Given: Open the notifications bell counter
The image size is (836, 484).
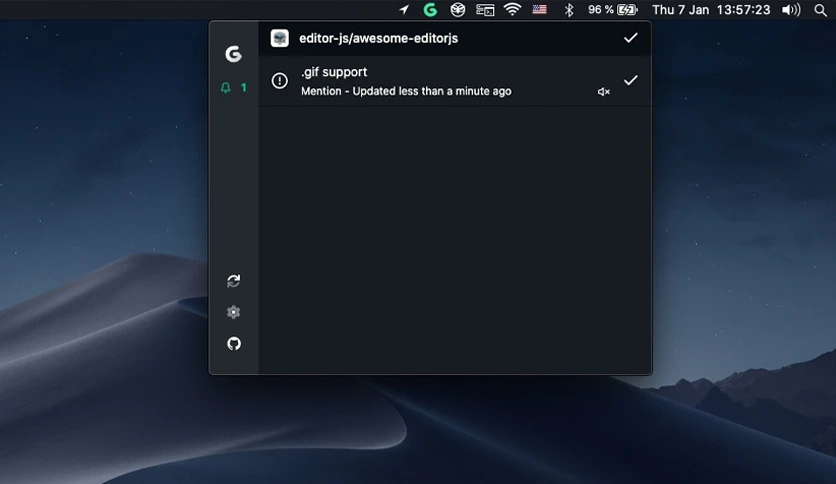Looking at the screenshot, I should point(234,87).
